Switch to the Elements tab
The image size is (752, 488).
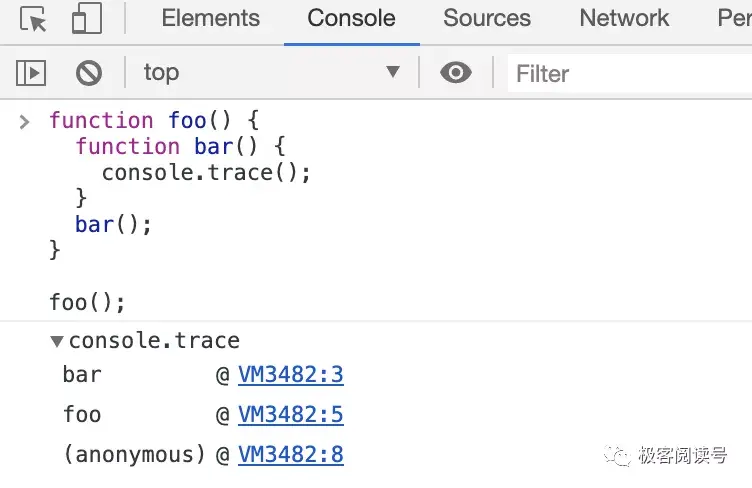pos(210,19)
